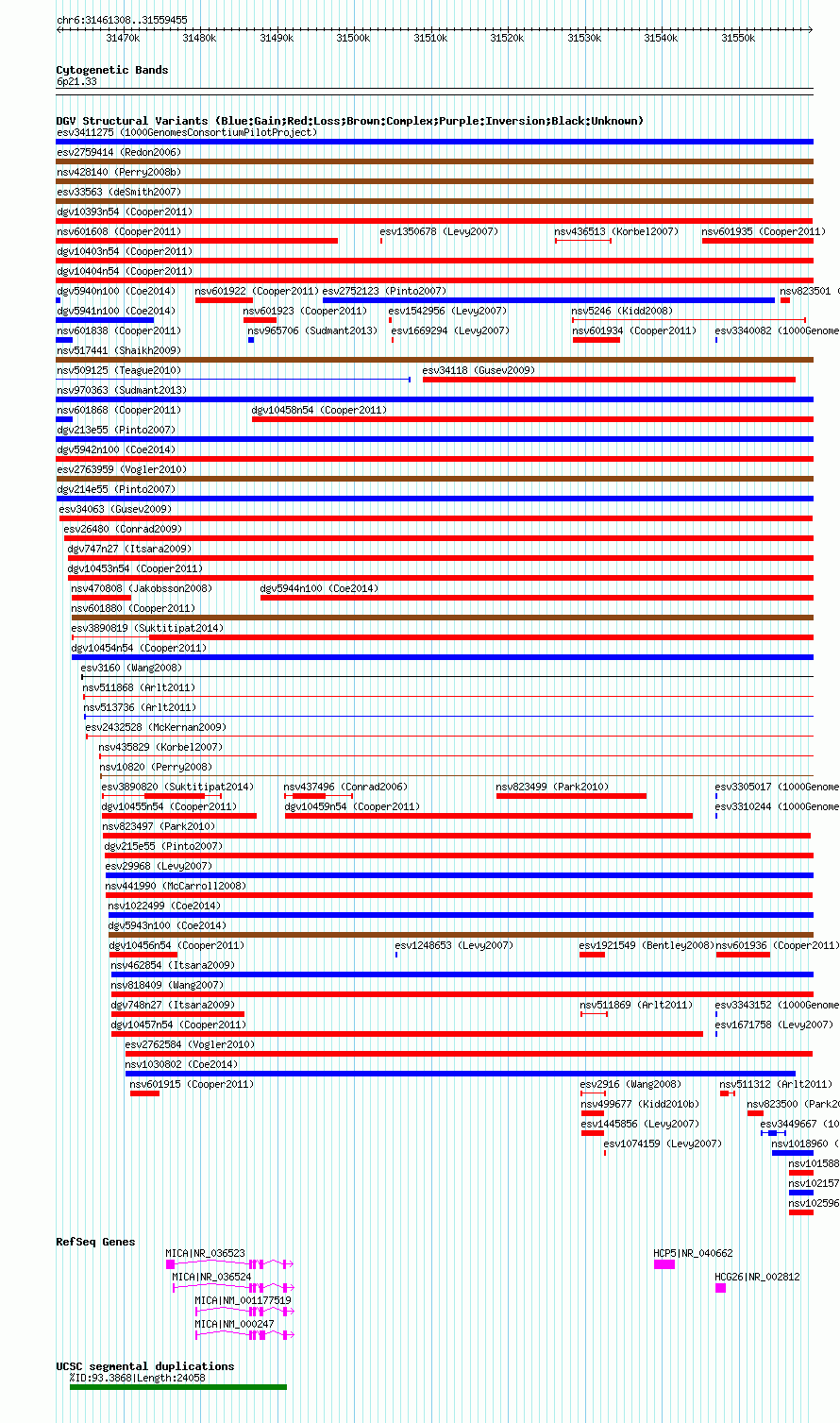The height and width of the screenshot is (1423, 840).
Task: Click the esv1669294 (Levy2007) label
Action: [451, 330]
